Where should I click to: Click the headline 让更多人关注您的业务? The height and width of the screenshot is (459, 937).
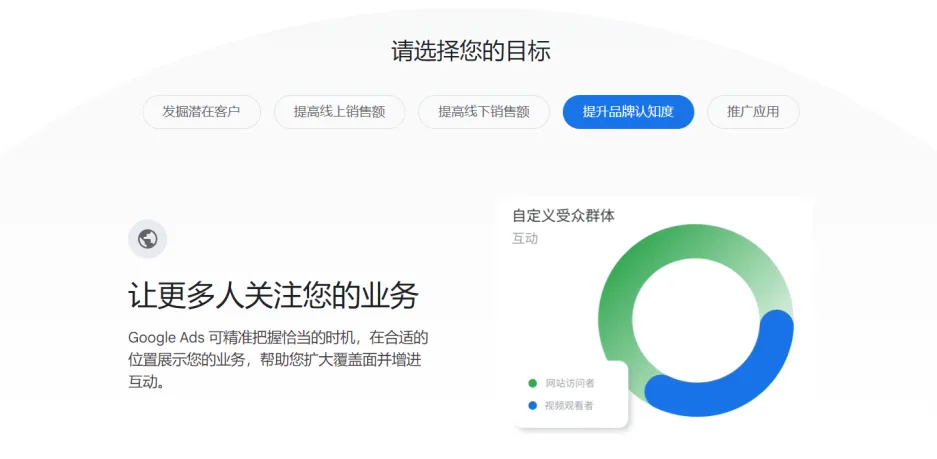click(x=273, y=296)
